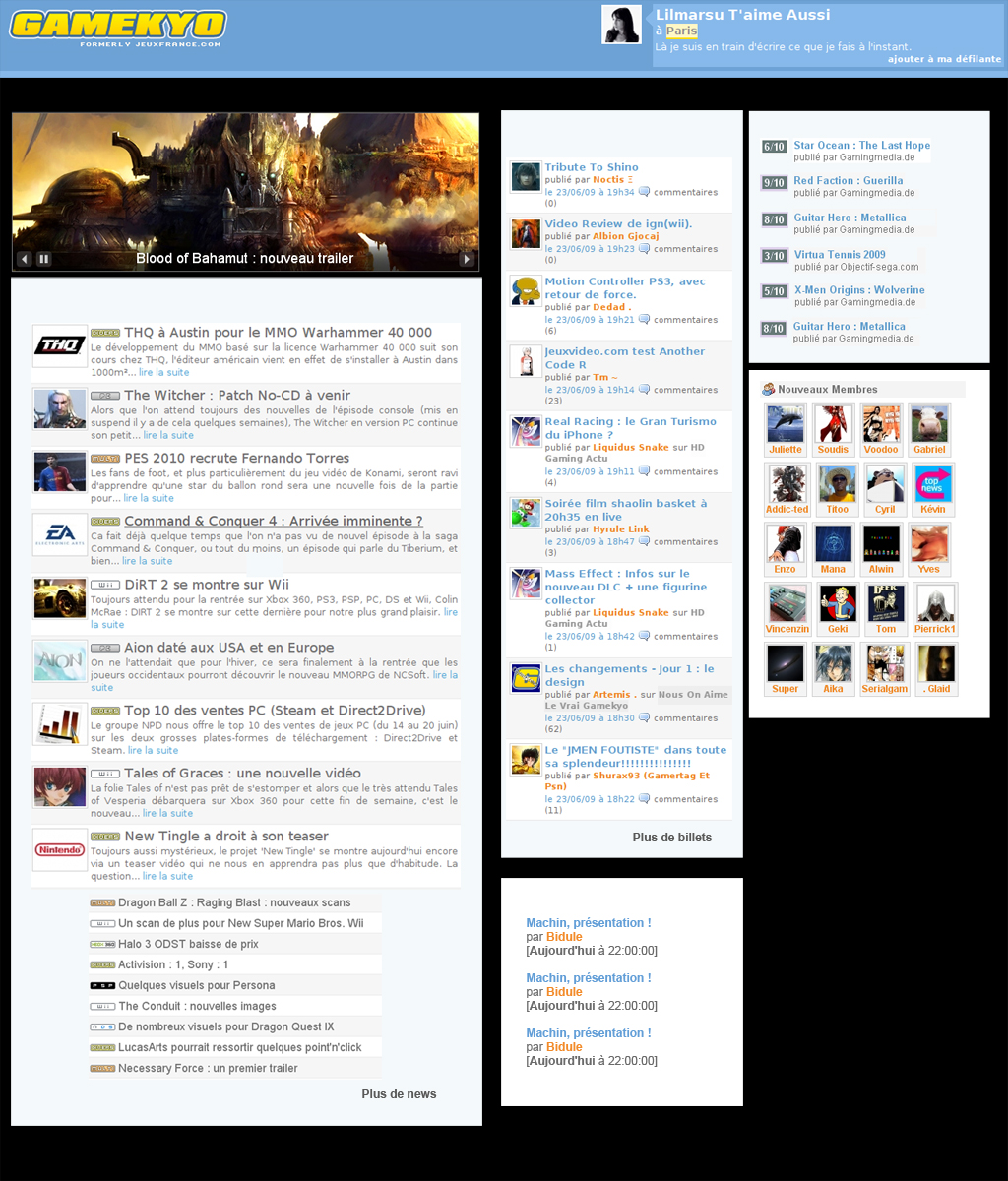Read more of THQ à Austin article

click(163, 372)
